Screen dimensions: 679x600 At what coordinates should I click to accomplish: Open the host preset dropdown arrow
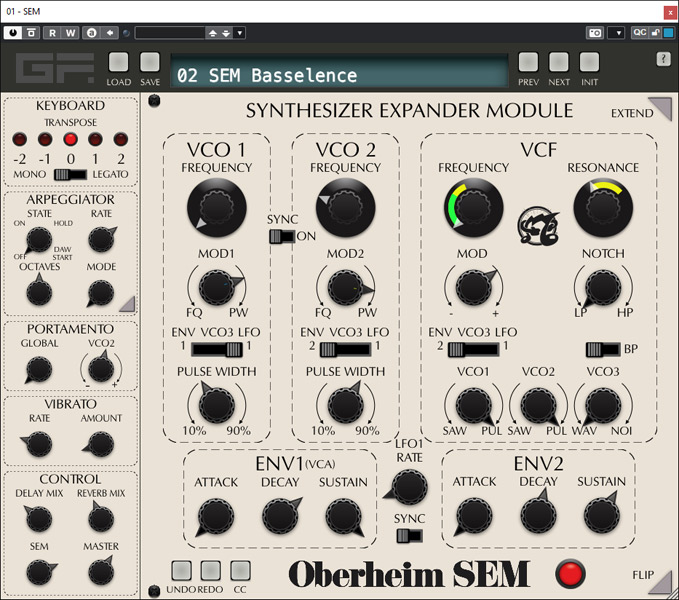(x=240, y=33)
